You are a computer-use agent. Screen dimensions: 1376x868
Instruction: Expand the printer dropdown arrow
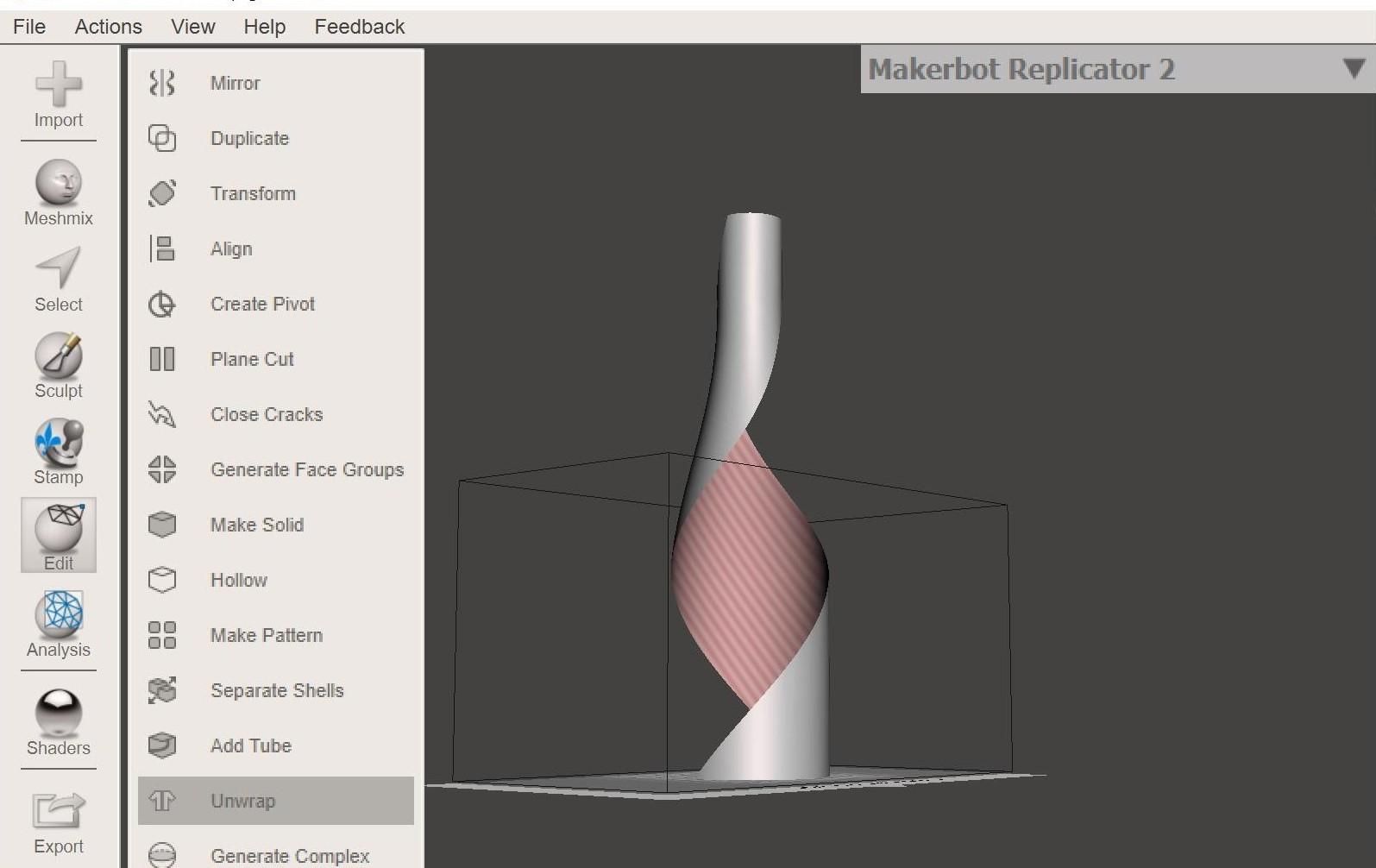point(1354,68)
